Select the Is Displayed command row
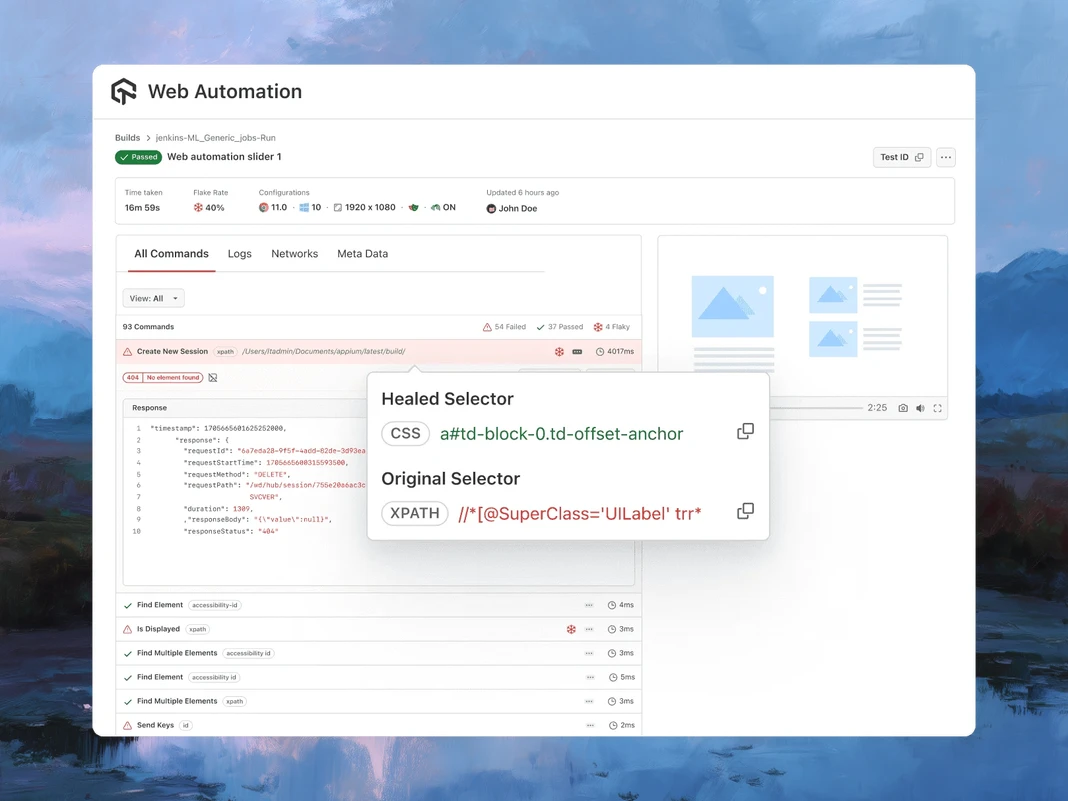 (379, 629)
